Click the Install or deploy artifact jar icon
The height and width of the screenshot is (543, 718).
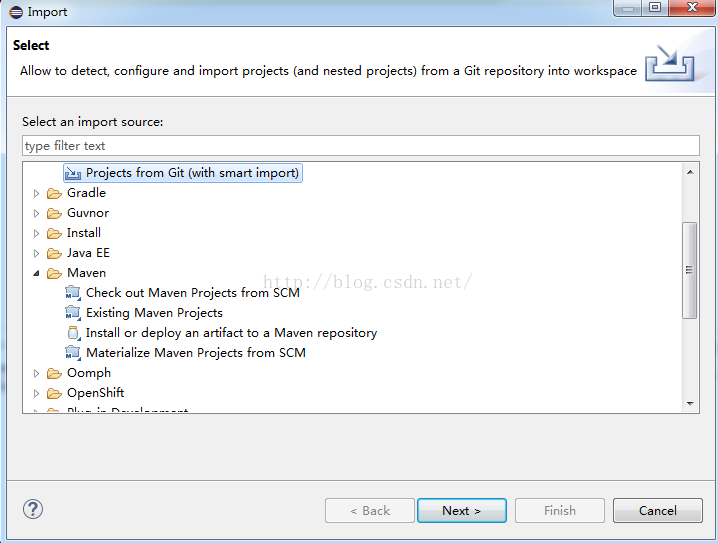[73, 333]
